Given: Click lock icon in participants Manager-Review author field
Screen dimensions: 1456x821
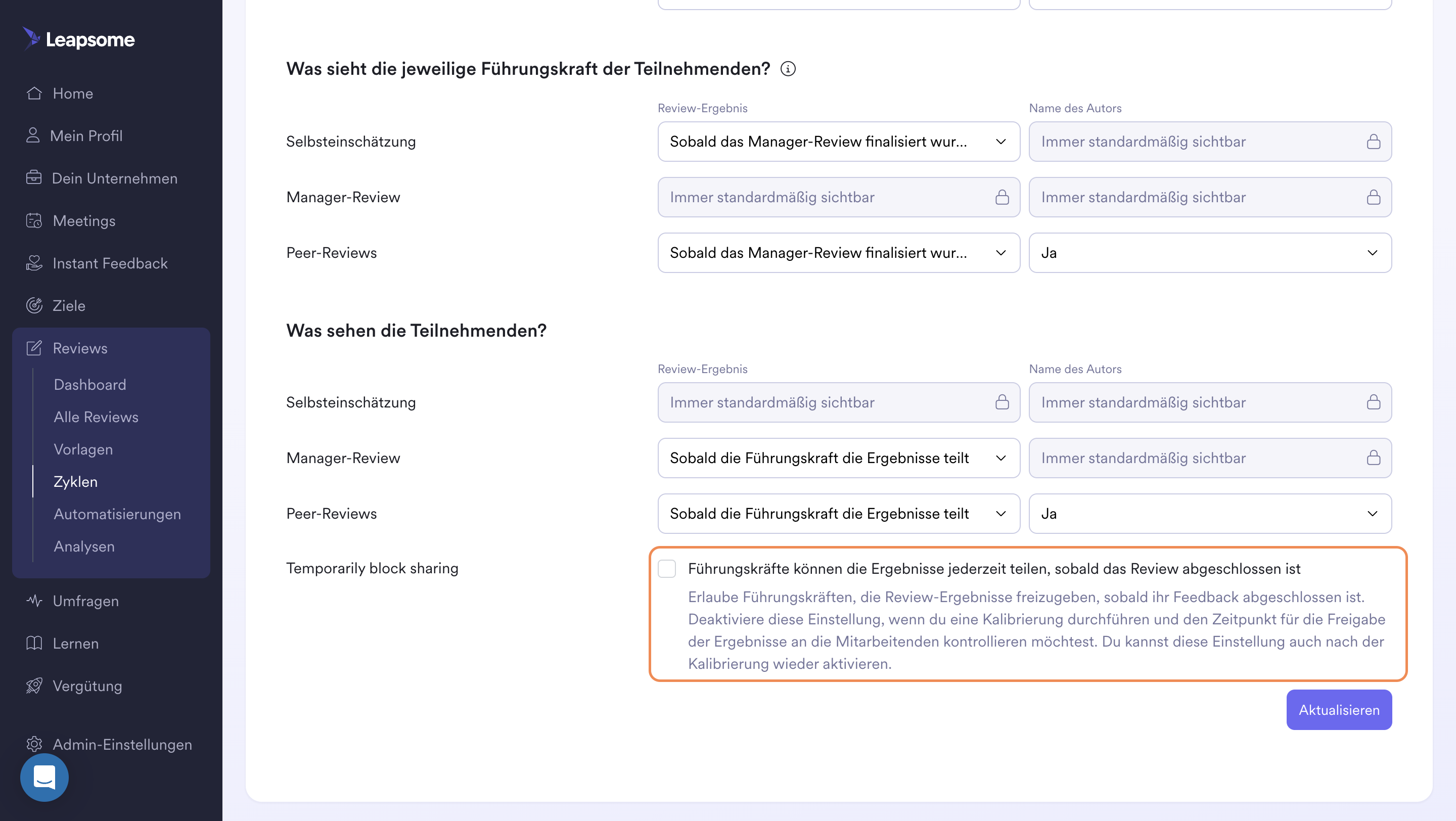Looking at the screenshot, I should click(x=1374, y=458).
